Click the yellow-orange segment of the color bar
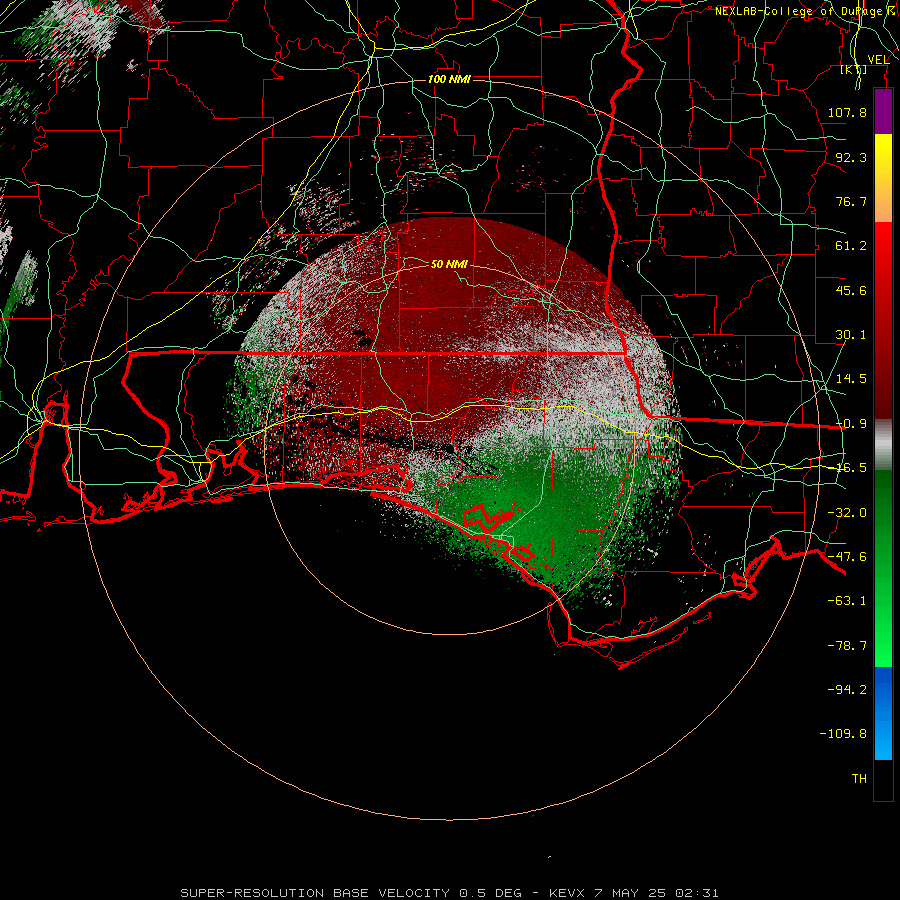The image size is (900, 900). 883,178
